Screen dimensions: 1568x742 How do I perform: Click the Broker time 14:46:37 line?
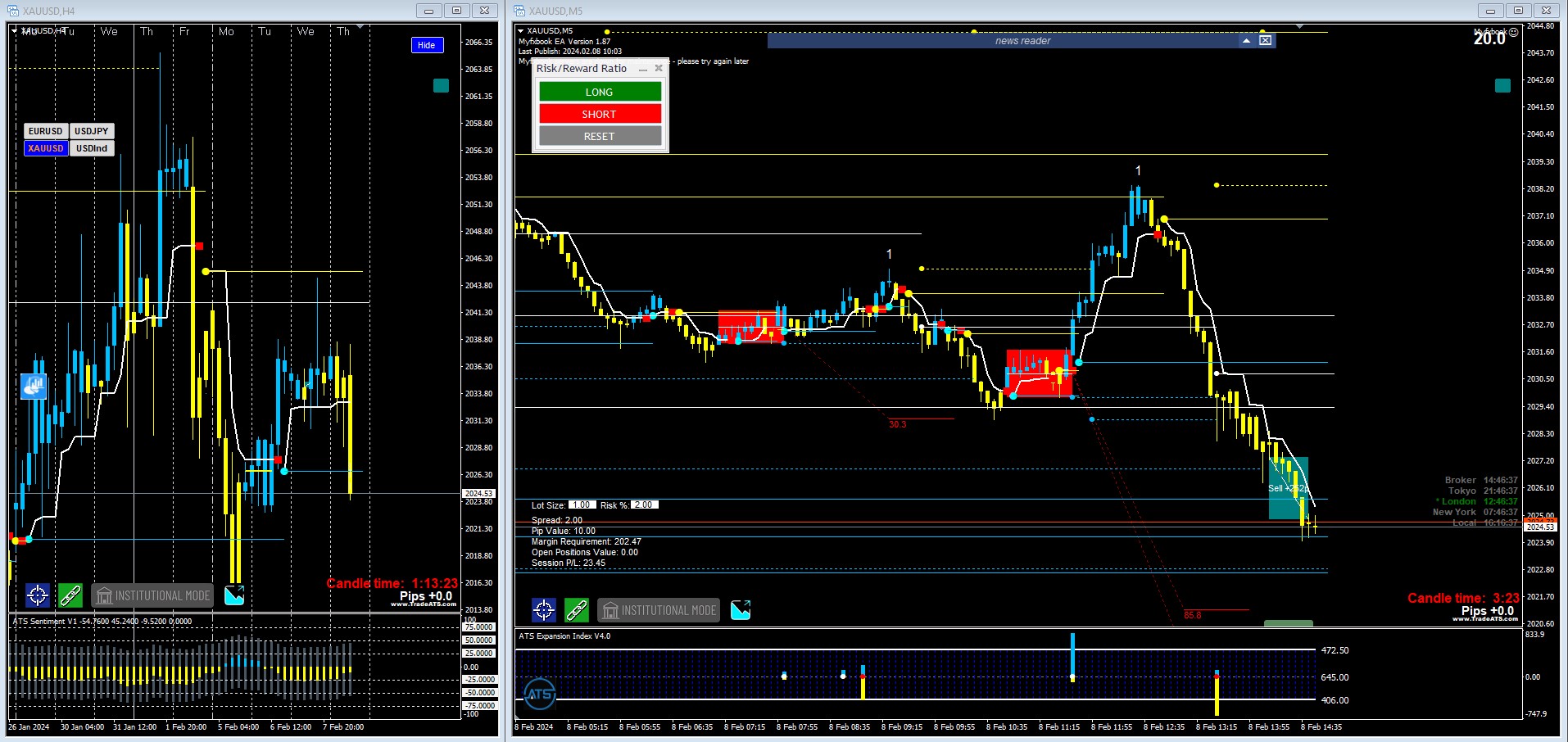click(1481, 480)
